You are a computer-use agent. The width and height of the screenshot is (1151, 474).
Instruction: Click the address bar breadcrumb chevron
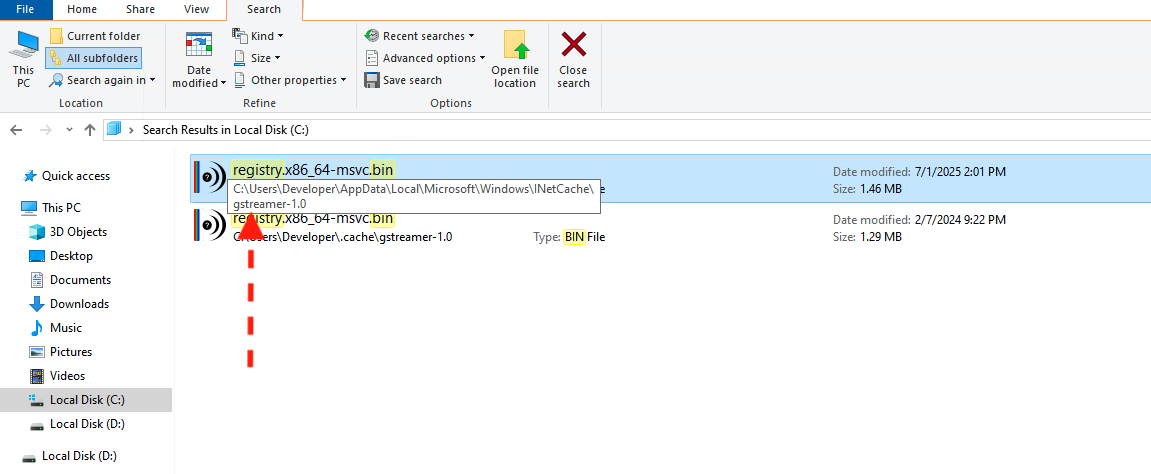point(131,130)
